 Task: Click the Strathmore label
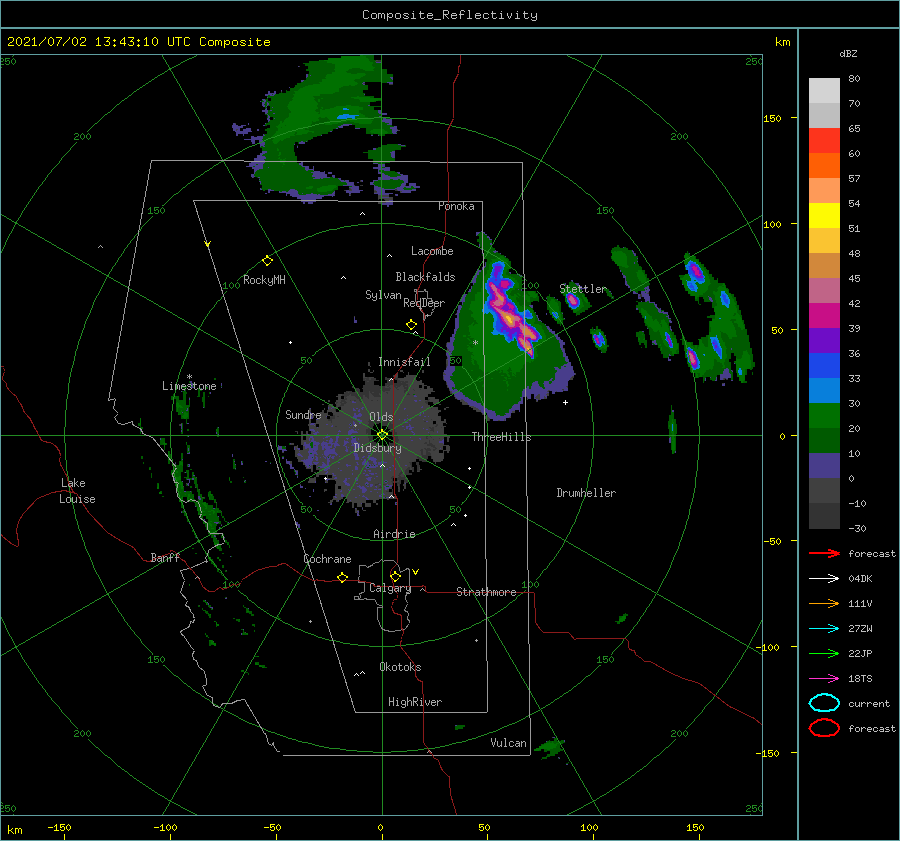tap(486, 592)
